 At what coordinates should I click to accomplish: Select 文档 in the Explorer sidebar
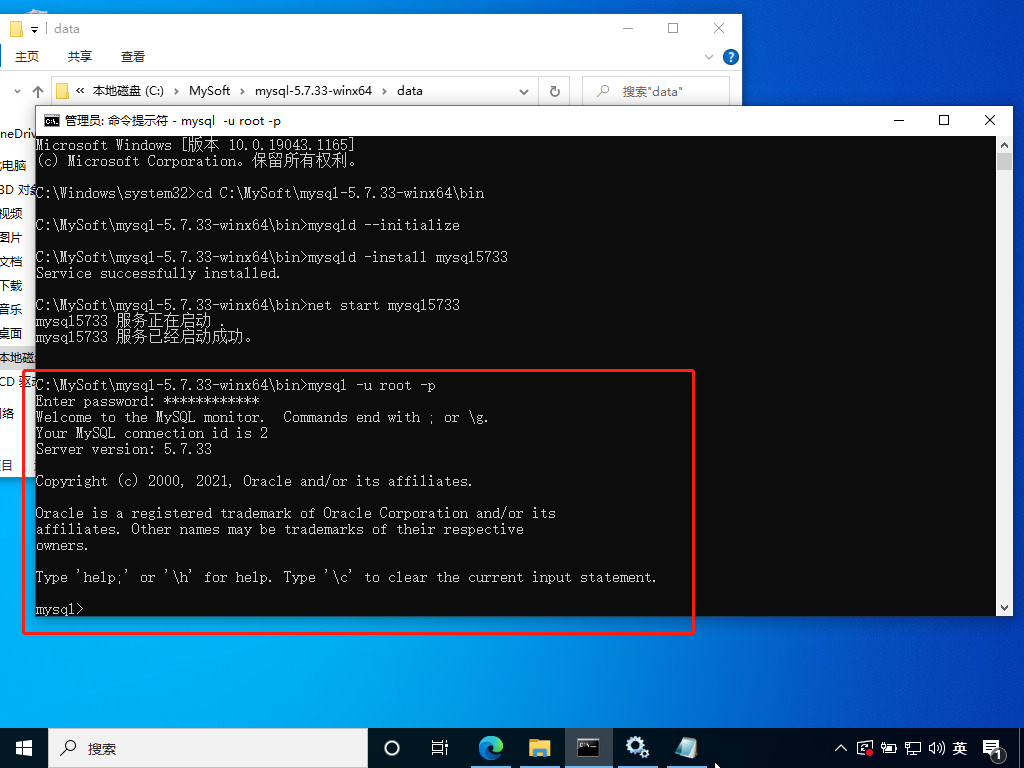pyautogui.click(x=11, y=262)
